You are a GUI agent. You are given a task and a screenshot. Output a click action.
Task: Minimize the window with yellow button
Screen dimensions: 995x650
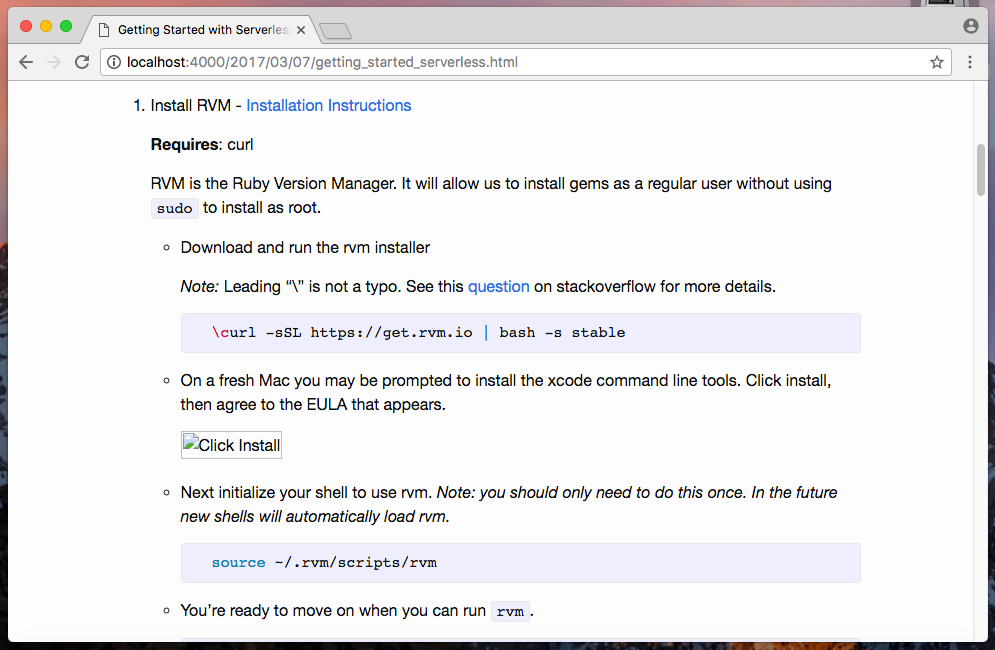click(46, 26)
